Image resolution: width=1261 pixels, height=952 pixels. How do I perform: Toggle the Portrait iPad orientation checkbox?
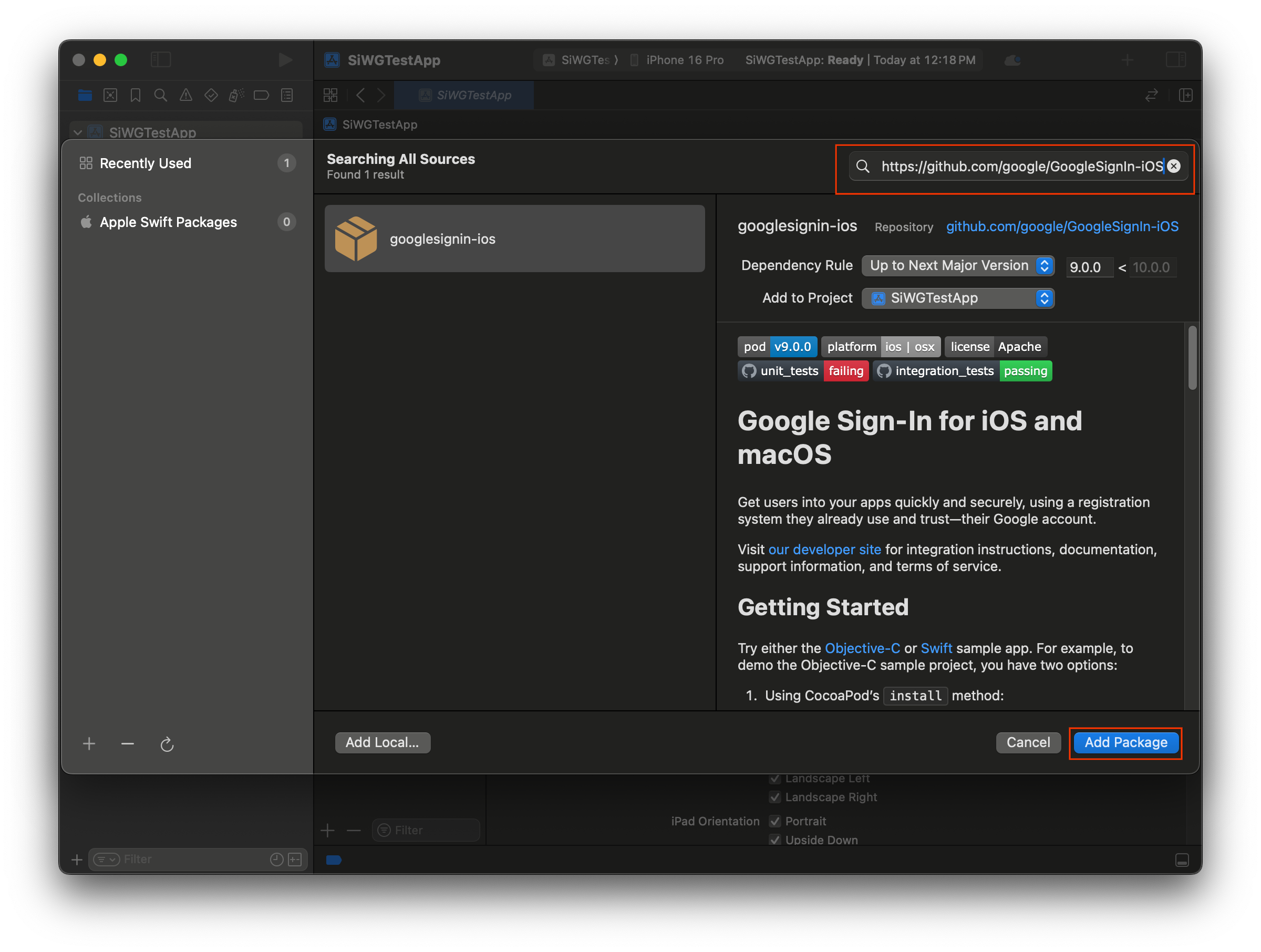[776, 821]
